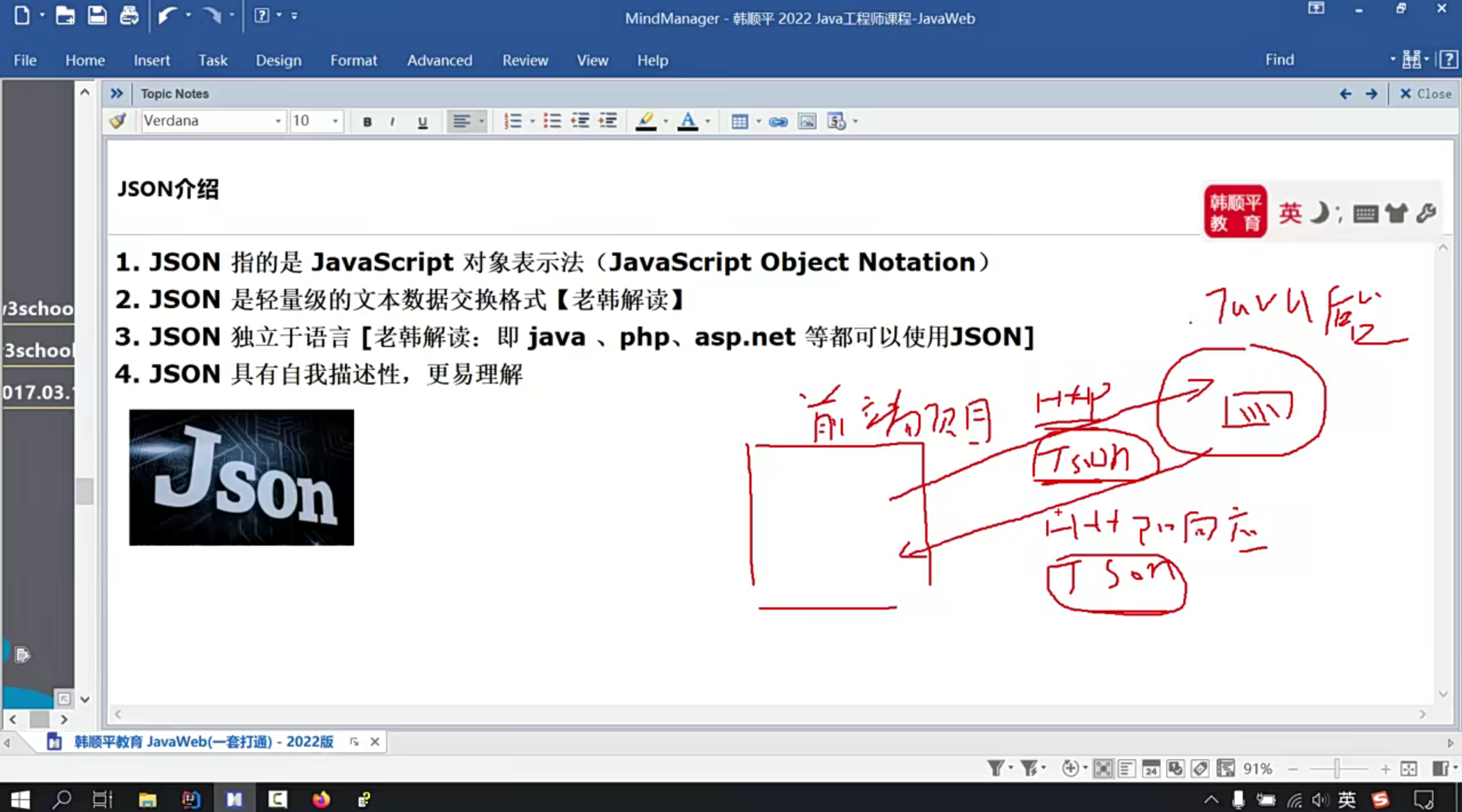This screenshot has width=1462, height=812.
Task: Toggle underline formatting
Action: (423, 121)
